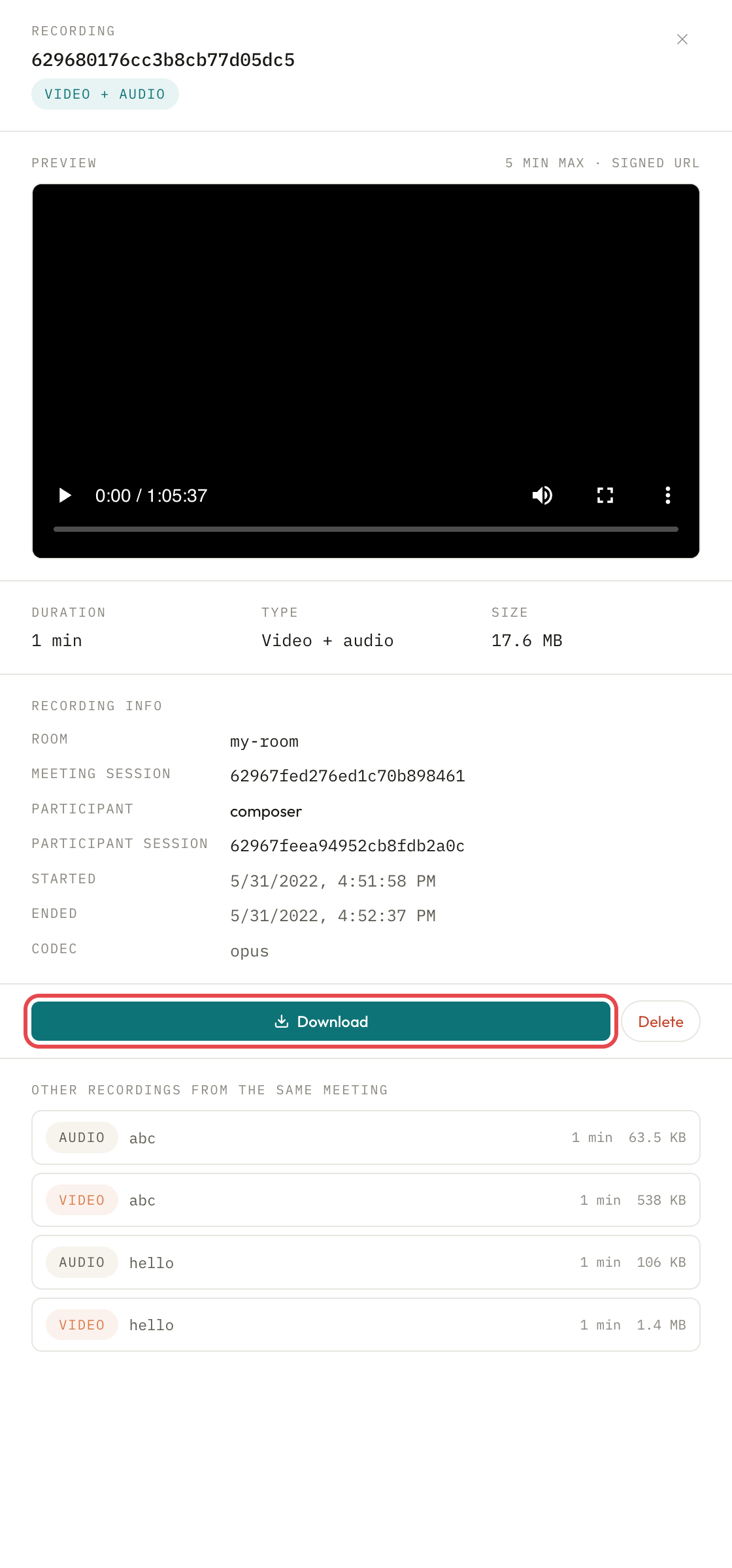Open video player more options menu
The height and width of the screenshot is (1568, 732).
pos(668,495)
